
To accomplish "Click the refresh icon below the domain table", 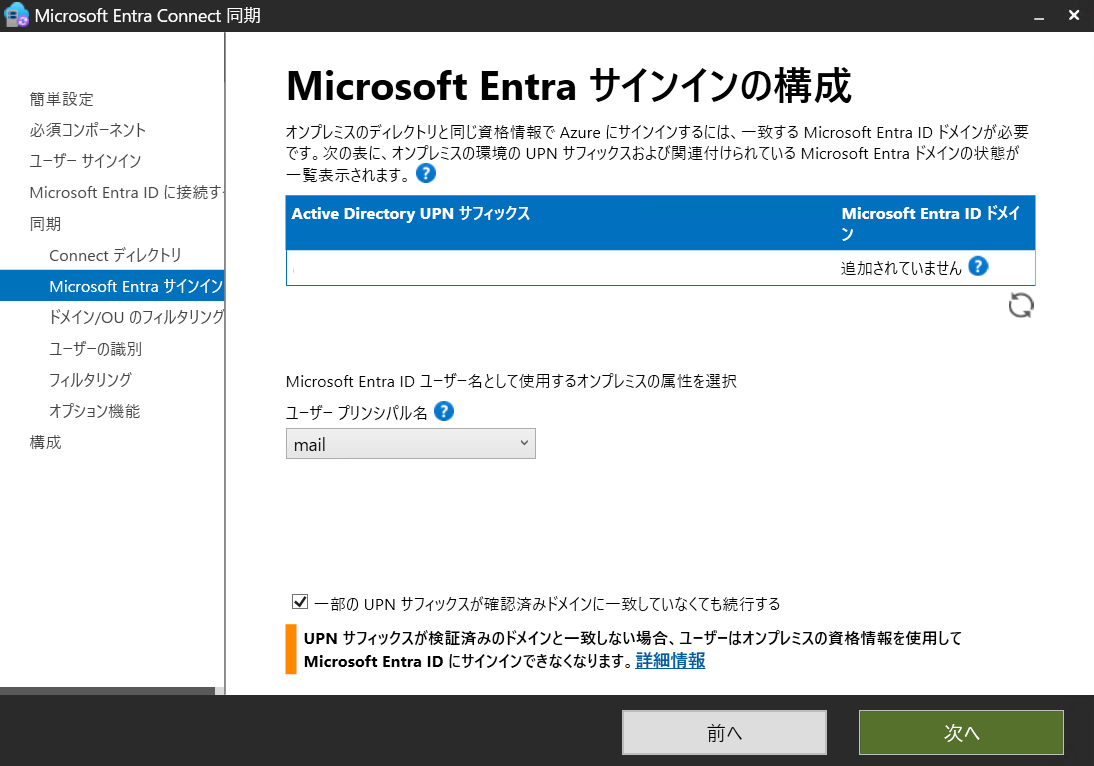I will coord(1020,305).
